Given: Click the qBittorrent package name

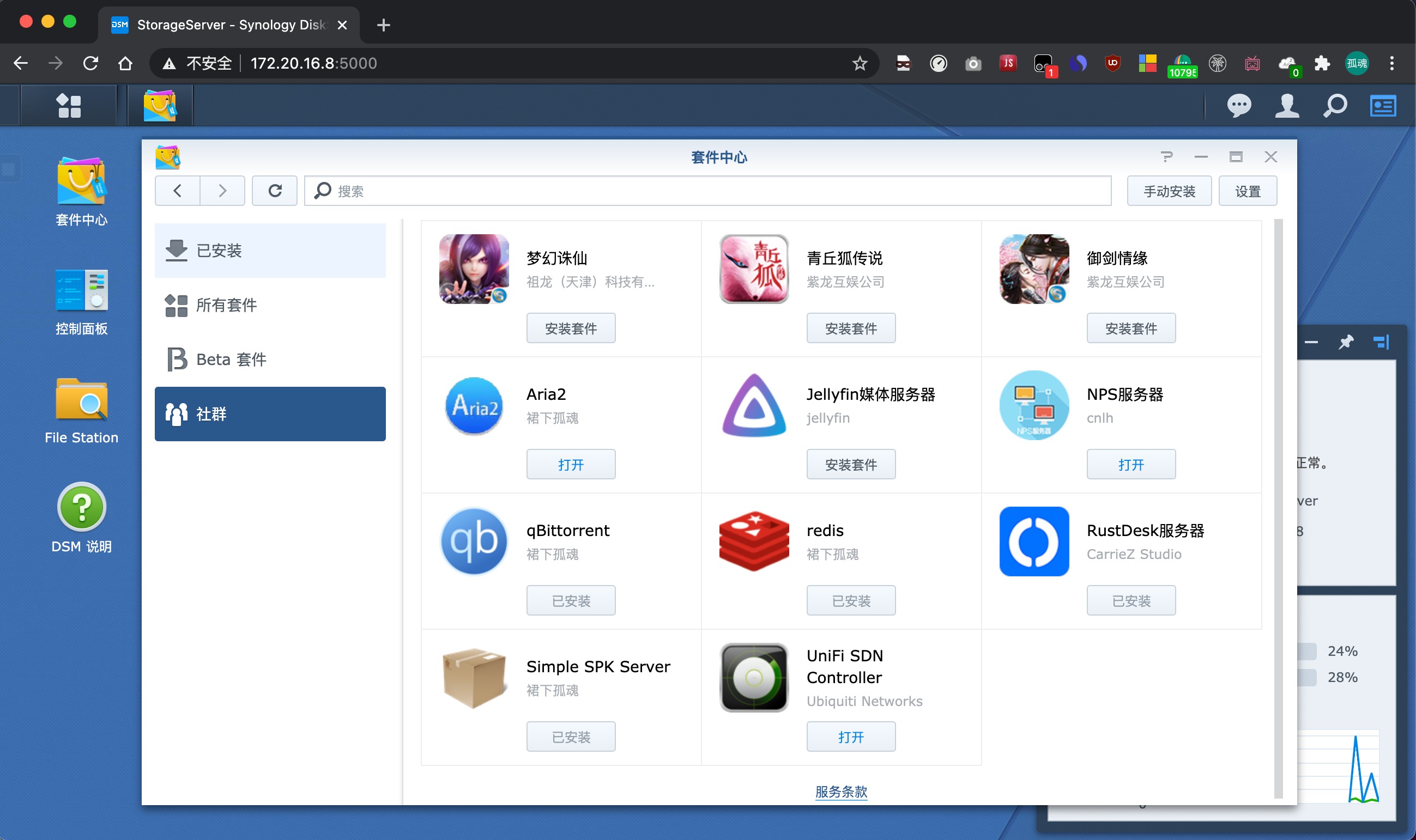Looking at the screenshot, I should 568,531.
